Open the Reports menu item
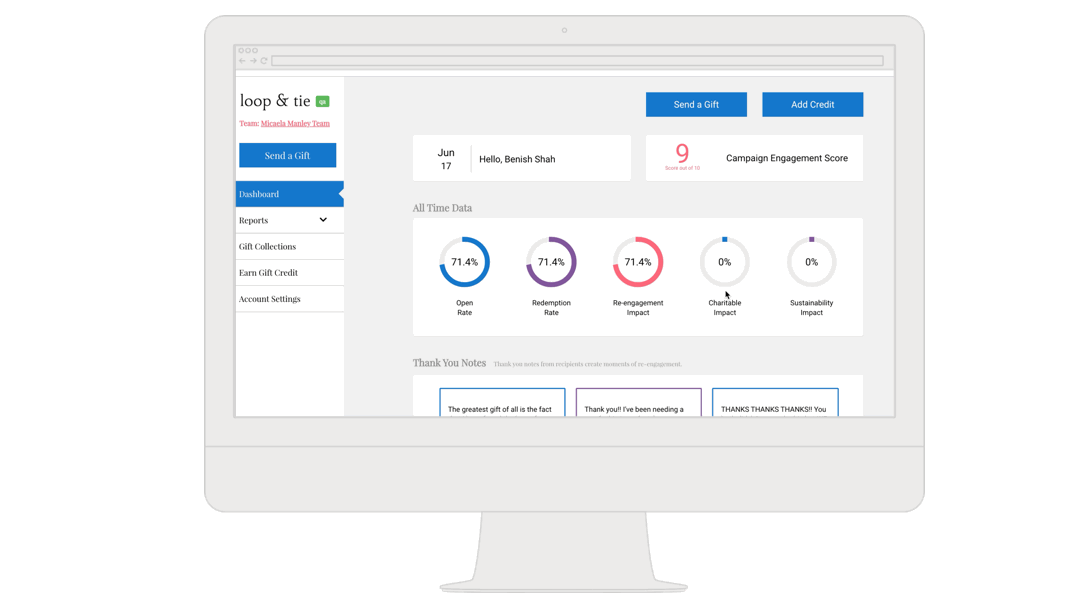The width and height of the screenshot is (1080, 608). [289, 220]
